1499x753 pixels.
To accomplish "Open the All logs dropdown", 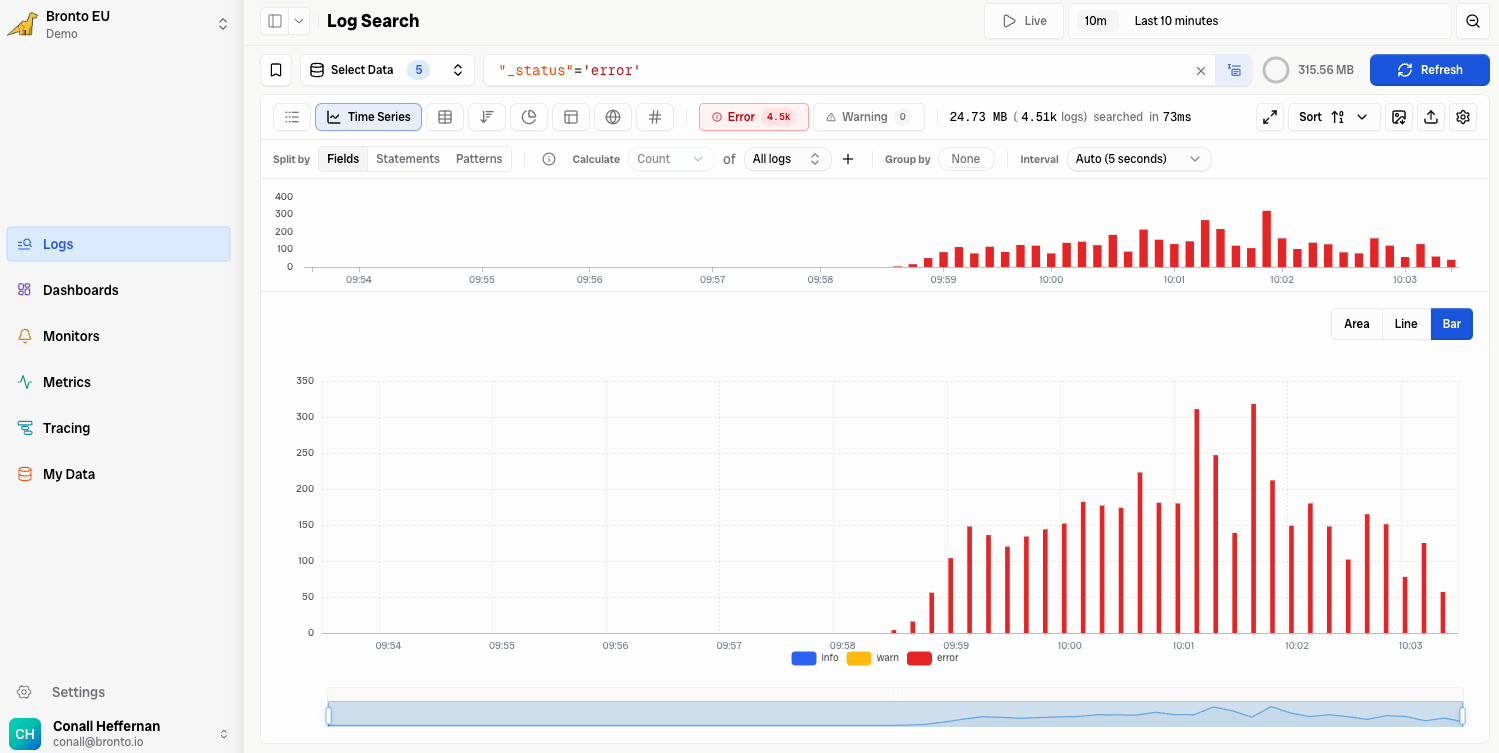I will click(787, 159).
